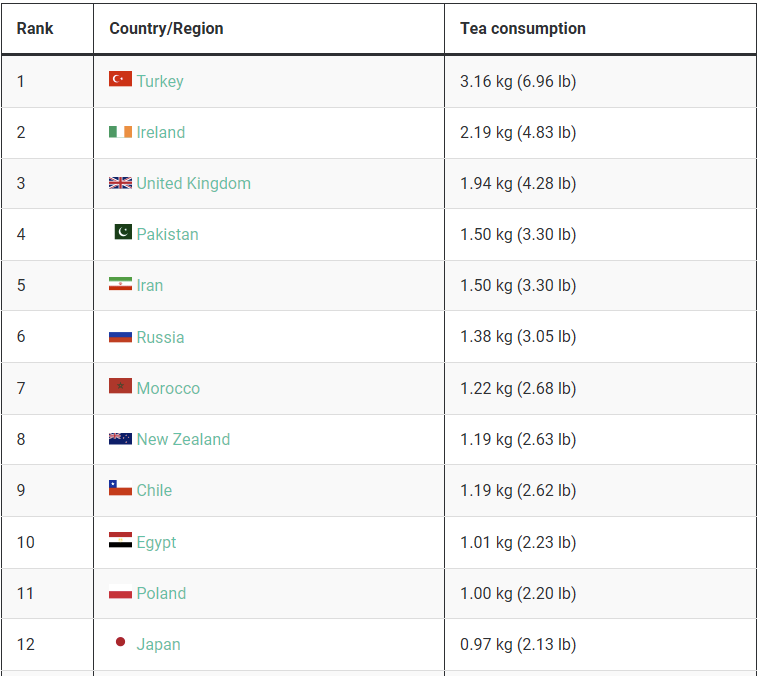Click the Ireland flag icon
The height and width of the screenshot is (676, 758).
tap(120, 131)
